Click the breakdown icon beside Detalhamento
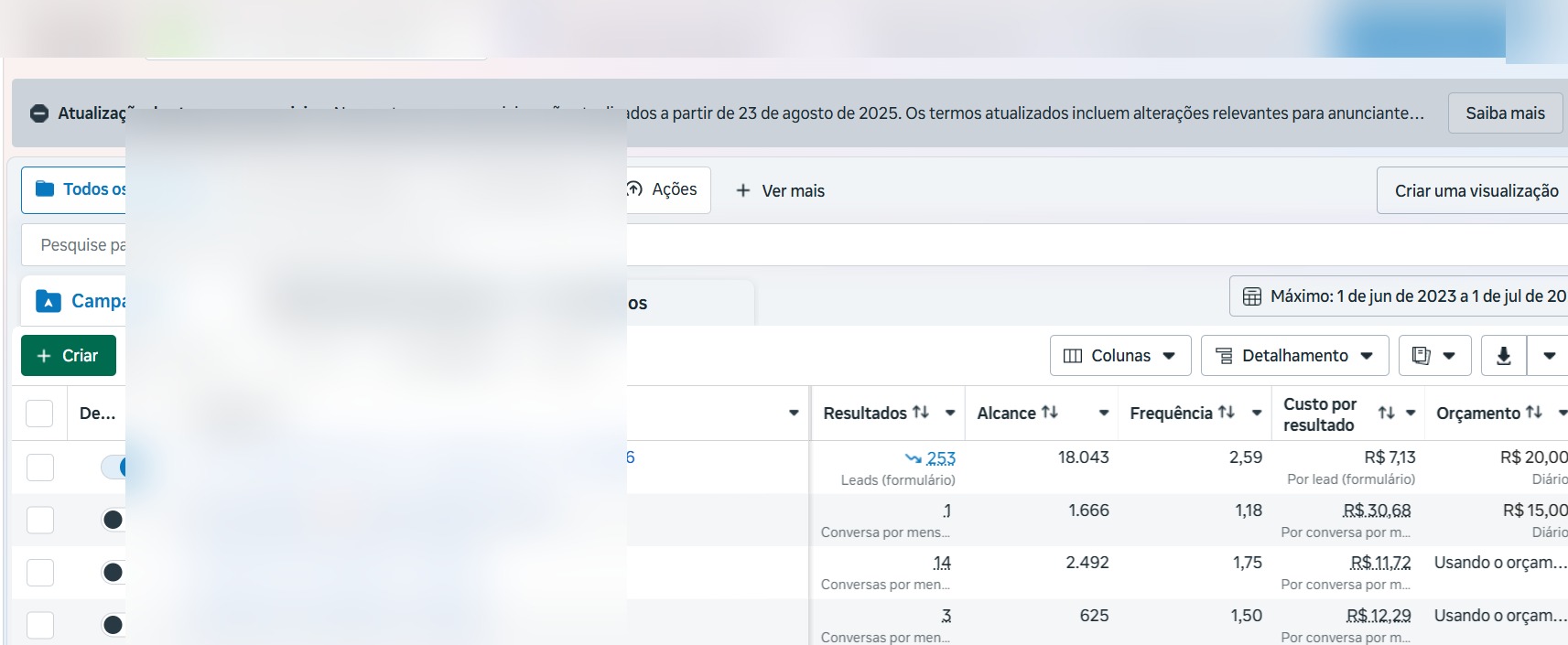This screenshot has height=645, width=1568. click(1224, 356)
